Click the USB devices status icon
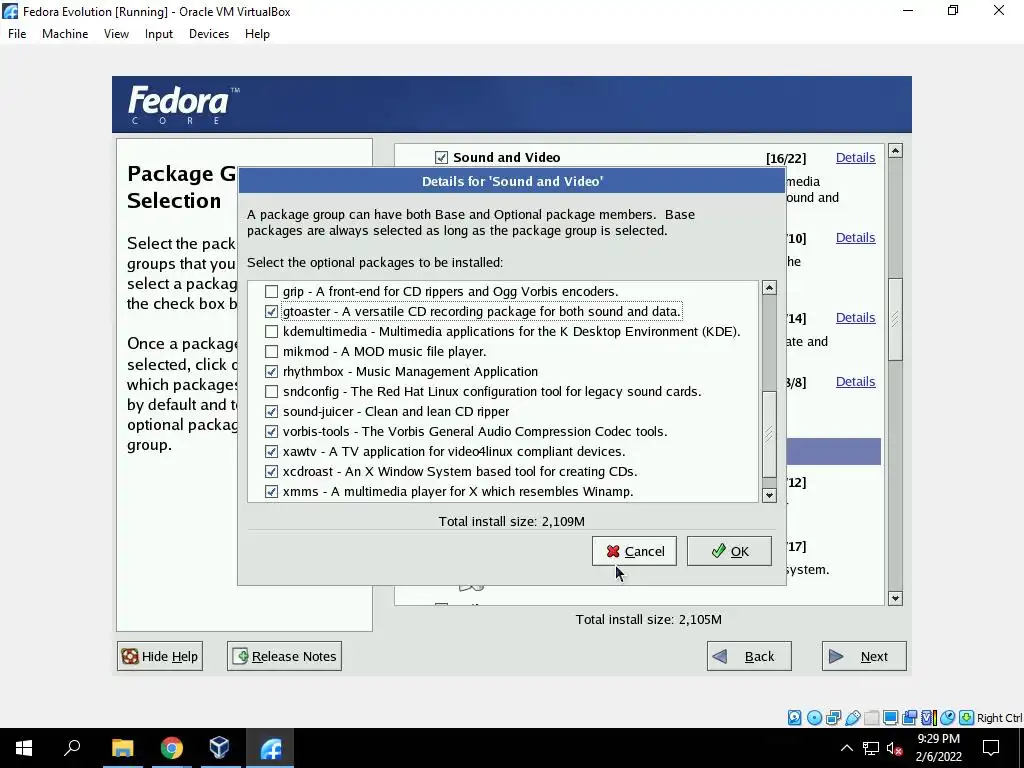1024x768 pixels. 853,718
